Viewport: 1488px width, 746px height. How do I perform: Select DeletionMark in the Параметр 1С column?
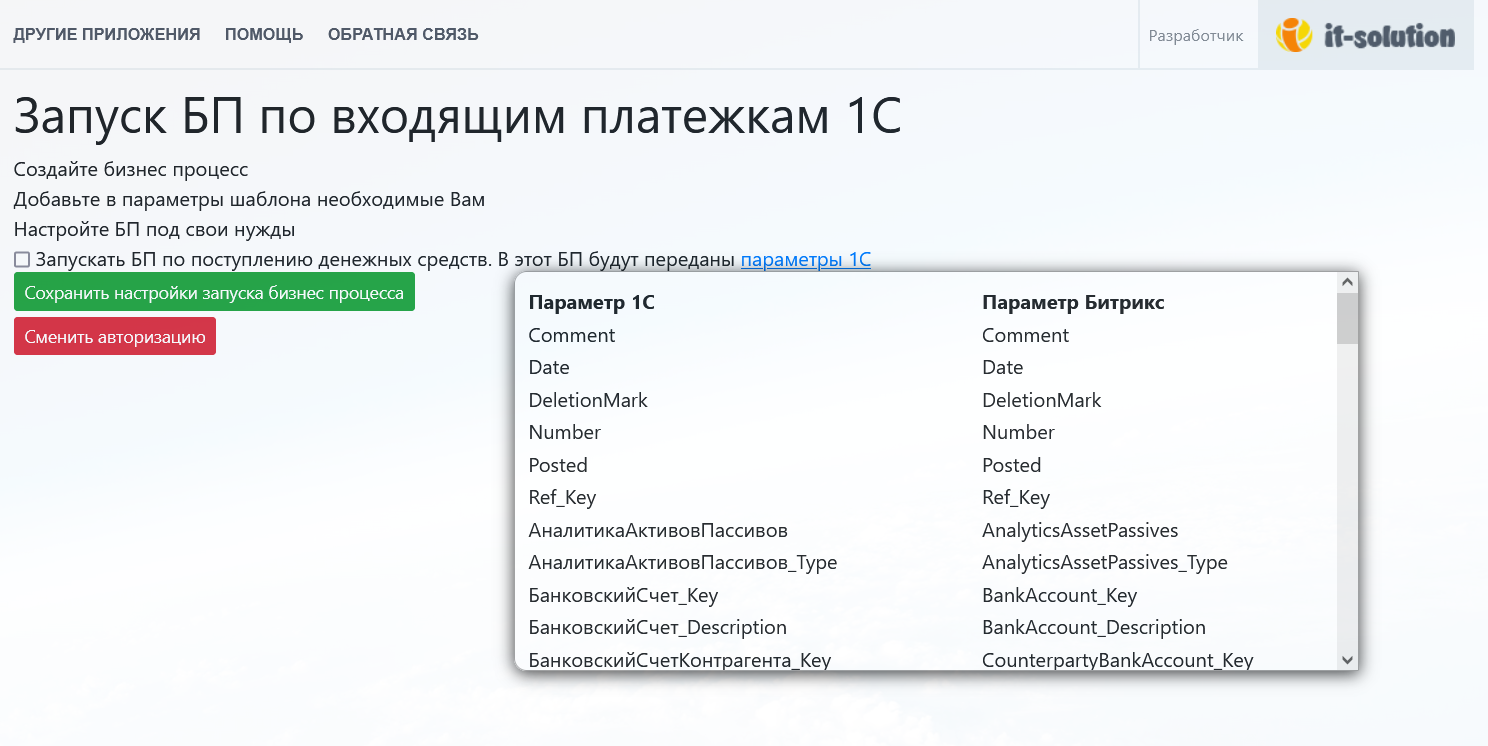coord(588,400)
